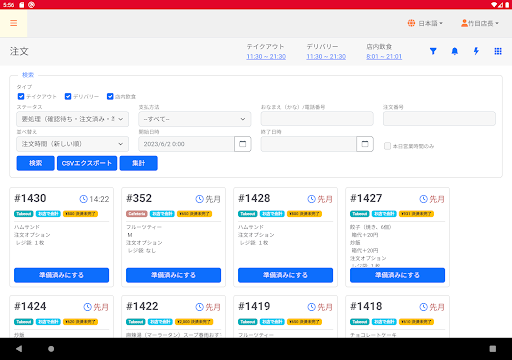
Task: Mark order #352 as 準備済み
Action: click(173, 275)
